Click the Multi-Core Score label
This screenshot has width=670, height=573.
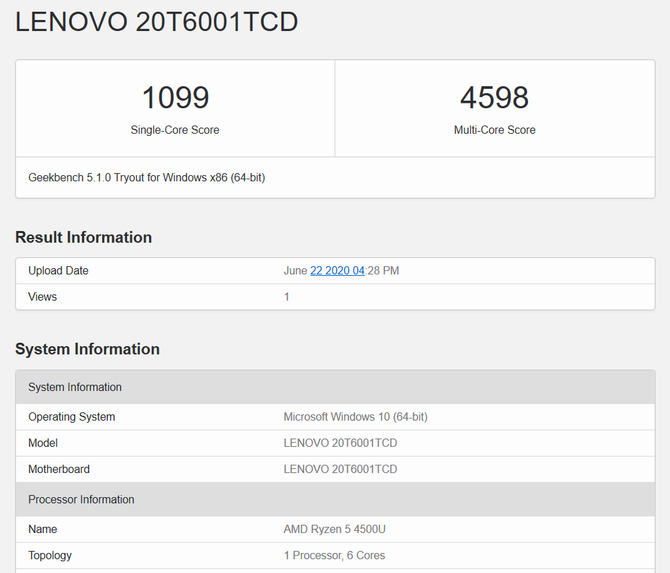[494, 130]
